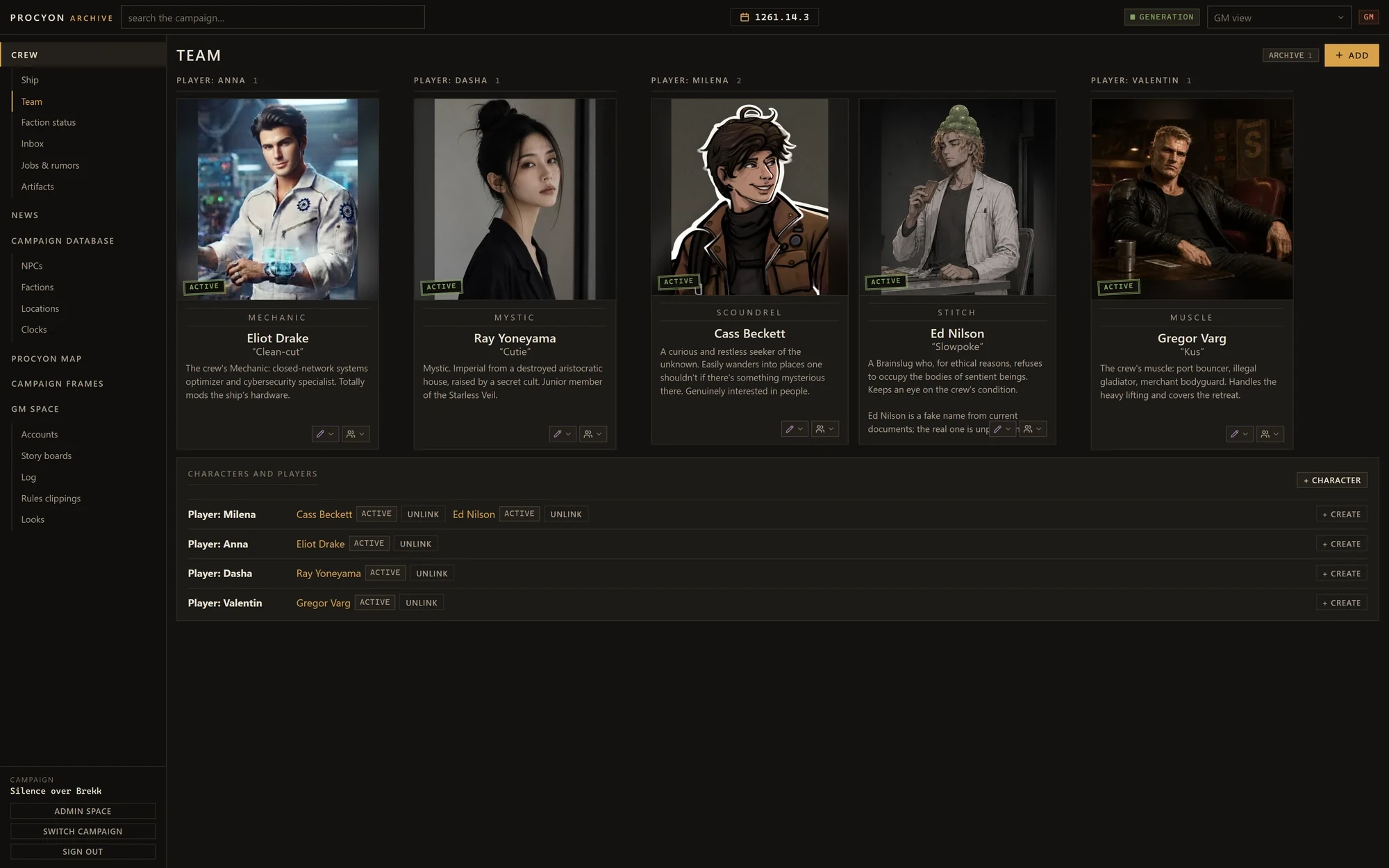Open CAMPAIGN FRAMES sidebar section

tap(58, 384)
